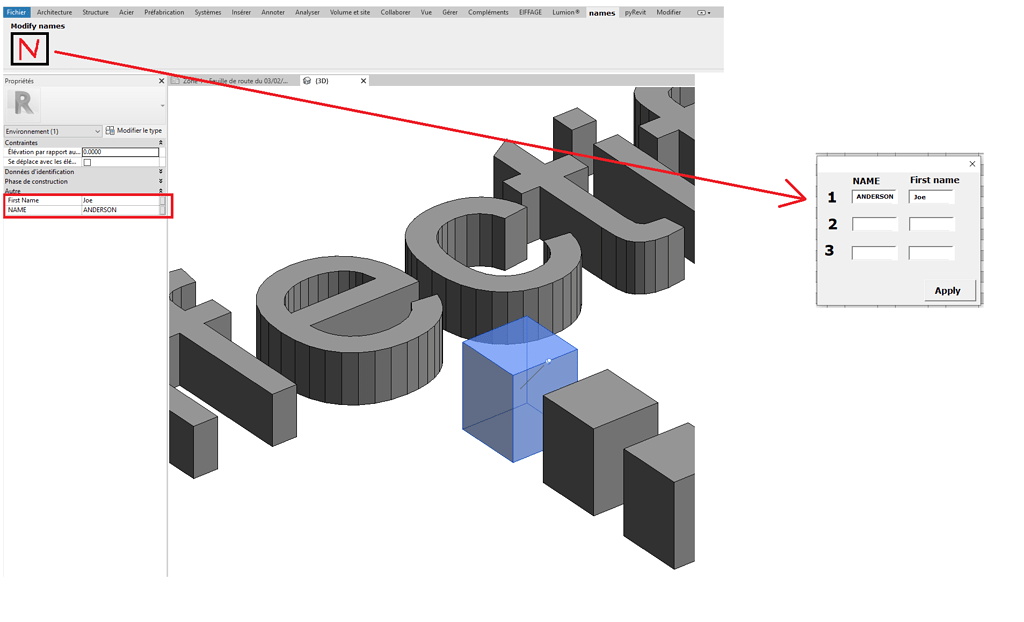Screen dimensions: 1024x622
Task: Open the pyRevit ribbon tab
Action: 636,12
